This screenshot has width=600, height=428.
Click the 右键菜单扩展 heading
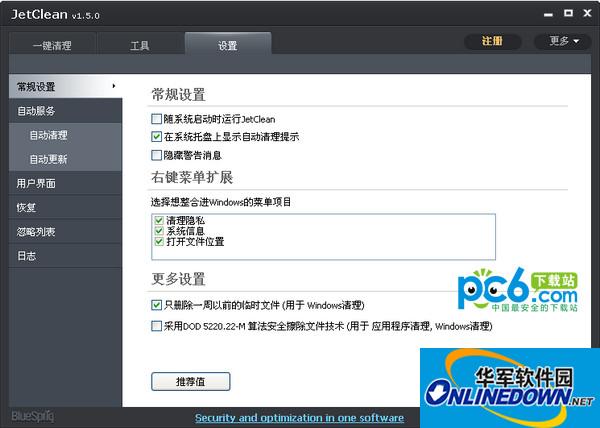click(x=192, y=177)
